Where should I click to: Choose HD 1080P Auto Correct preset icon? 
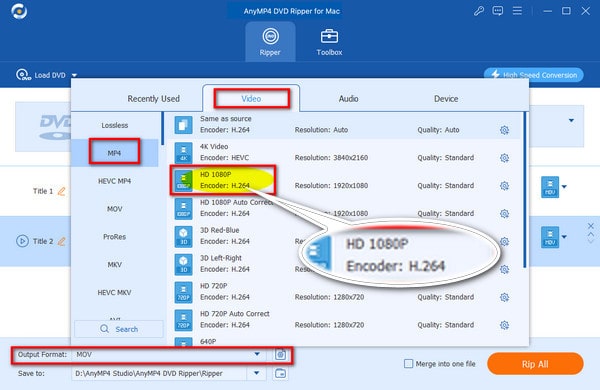[183, 208]
